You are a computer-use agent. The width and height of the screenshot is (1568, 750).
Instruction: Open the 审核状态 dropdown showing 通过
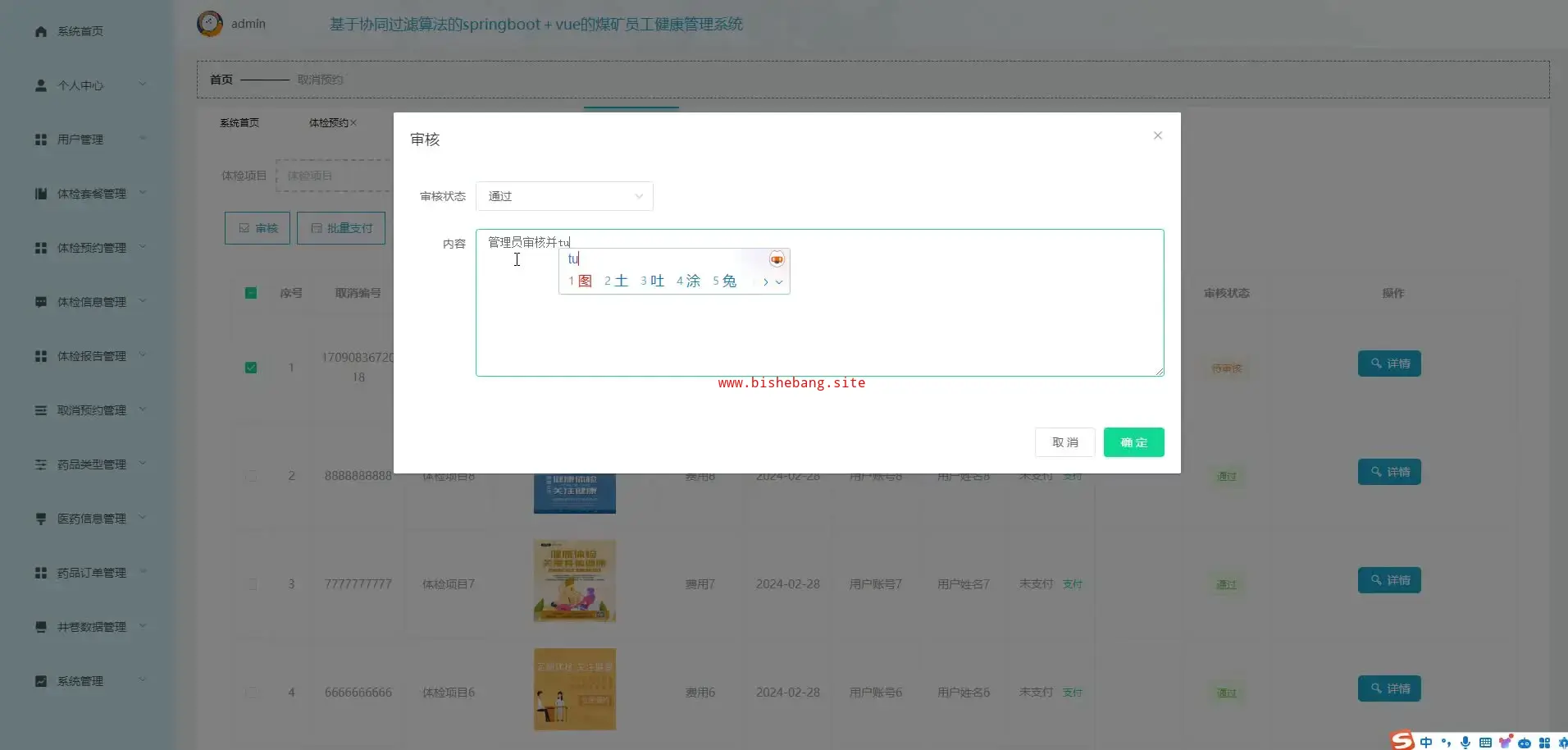tap(564, 196)
